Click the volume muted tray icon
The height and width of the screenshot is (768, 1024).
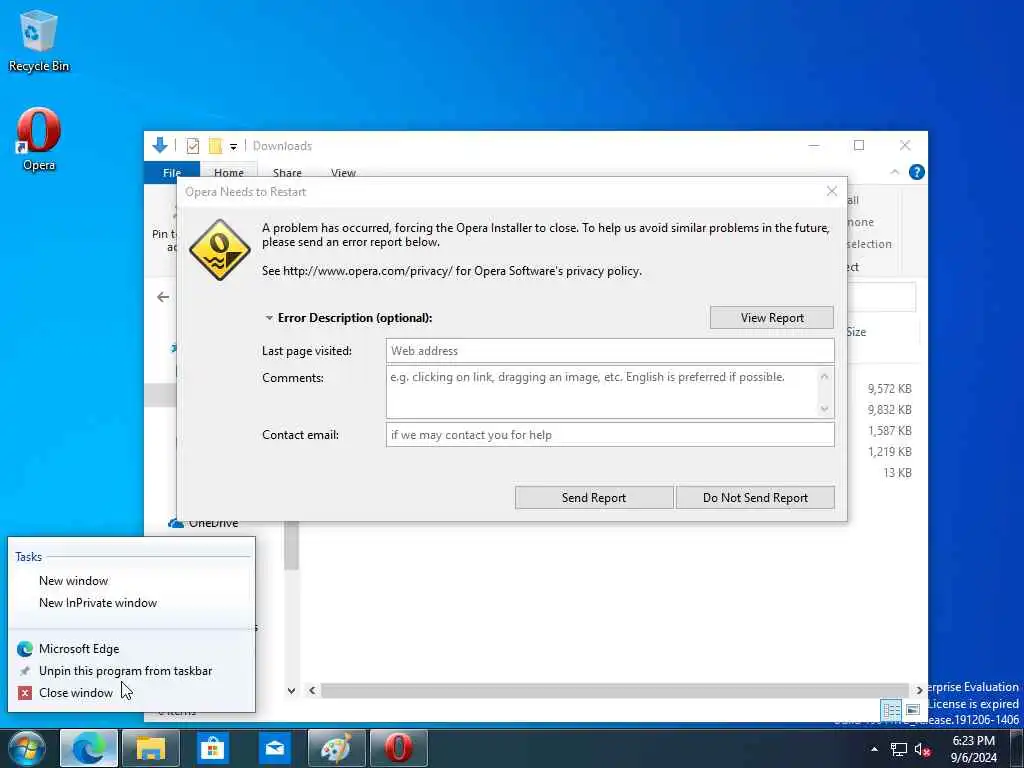[922, 750]
